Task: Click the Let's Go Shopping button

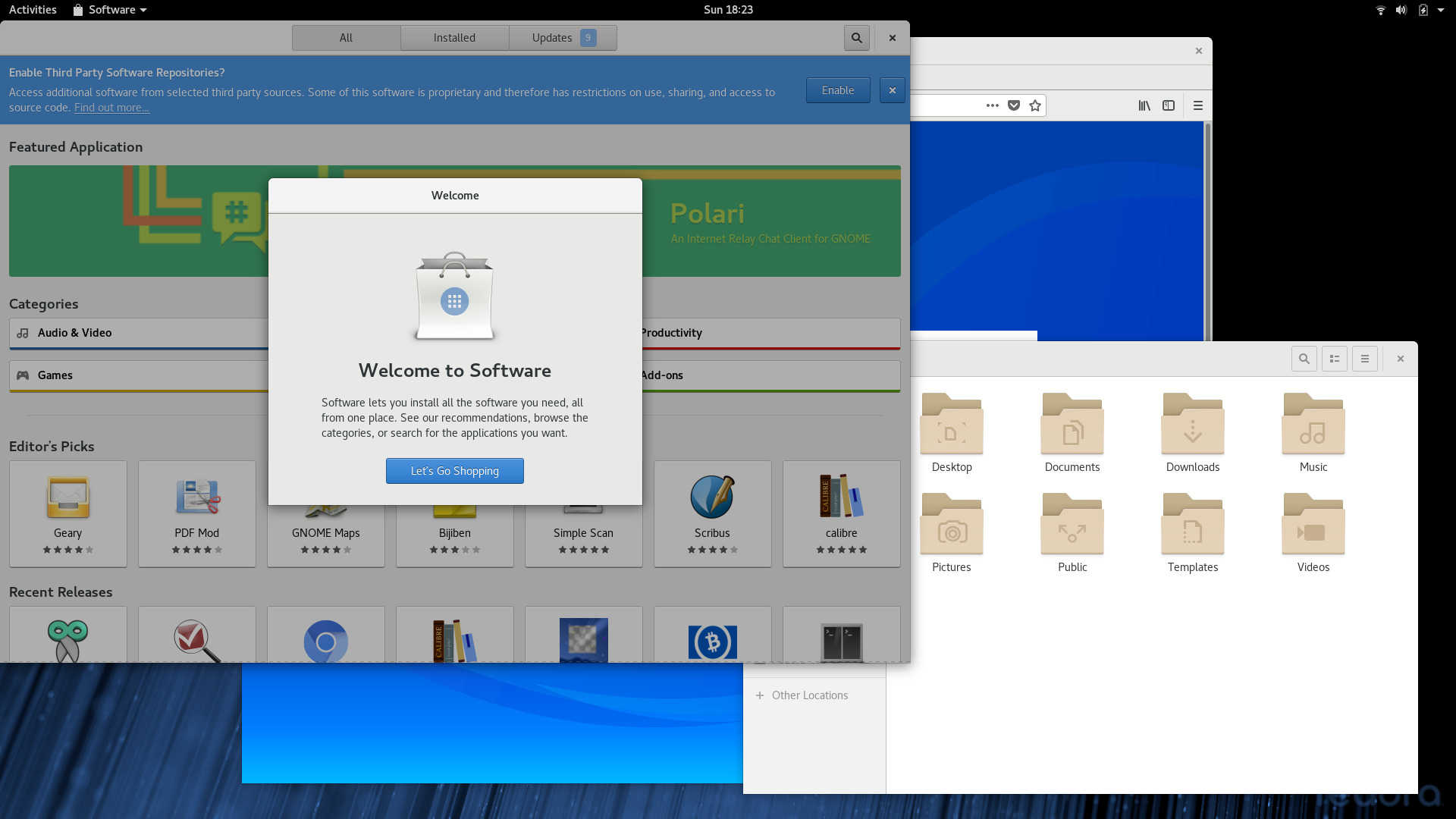Action: point(454,471)
